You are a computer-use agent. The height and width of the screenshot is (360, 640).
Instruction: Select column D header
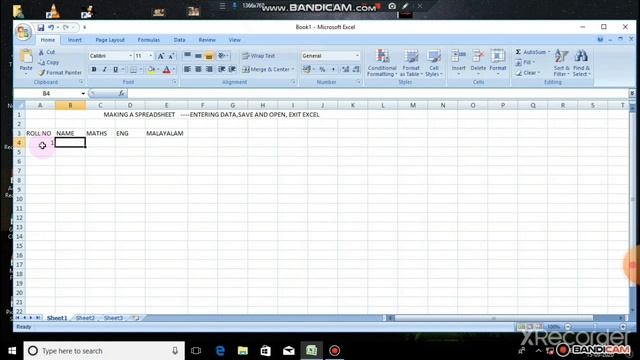coord(130,105)
